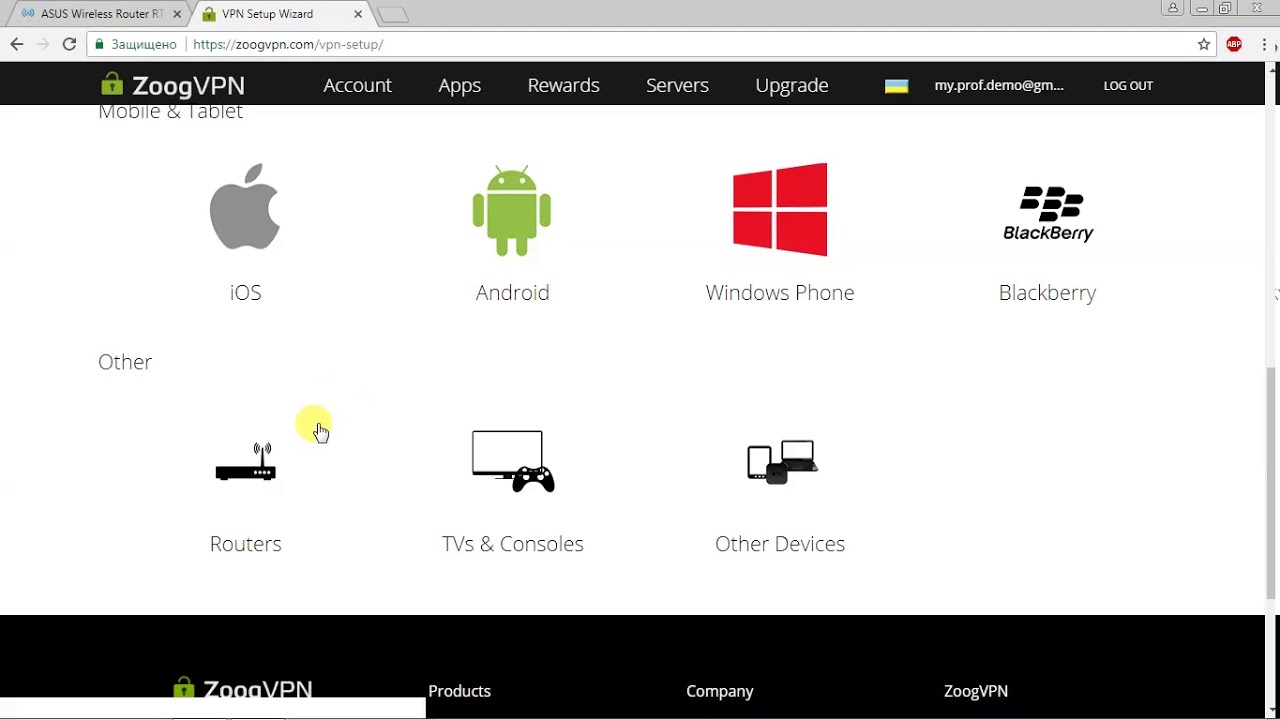The height and width of the screenshot is (720, 1280).
Task: Click the Routers text label
Action: click(246, 543)
